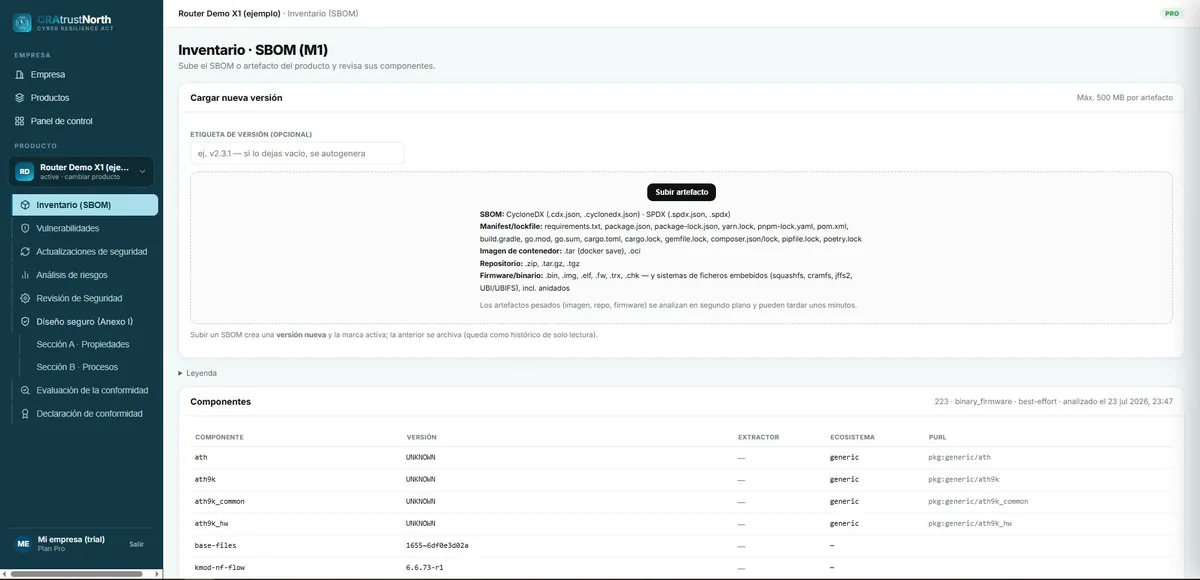1200x580 pixels.
Task: Click the Subir artefacto button
Action: 681,192
